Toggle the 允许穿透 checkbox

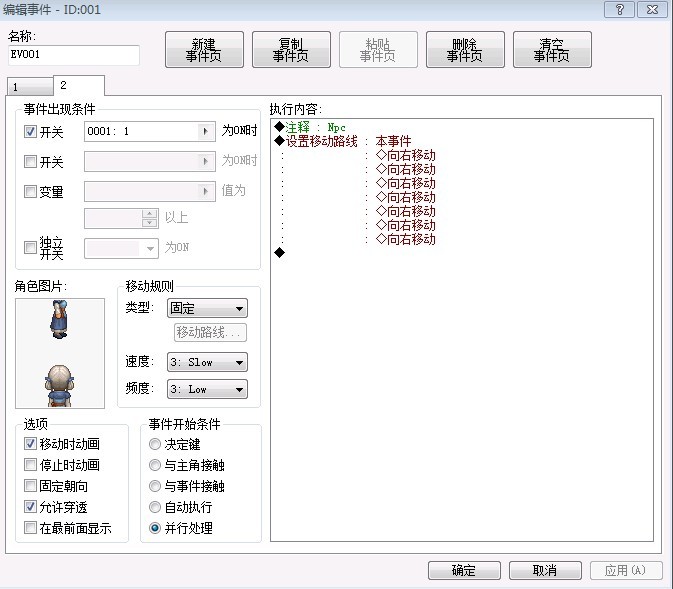pos(30,507)
